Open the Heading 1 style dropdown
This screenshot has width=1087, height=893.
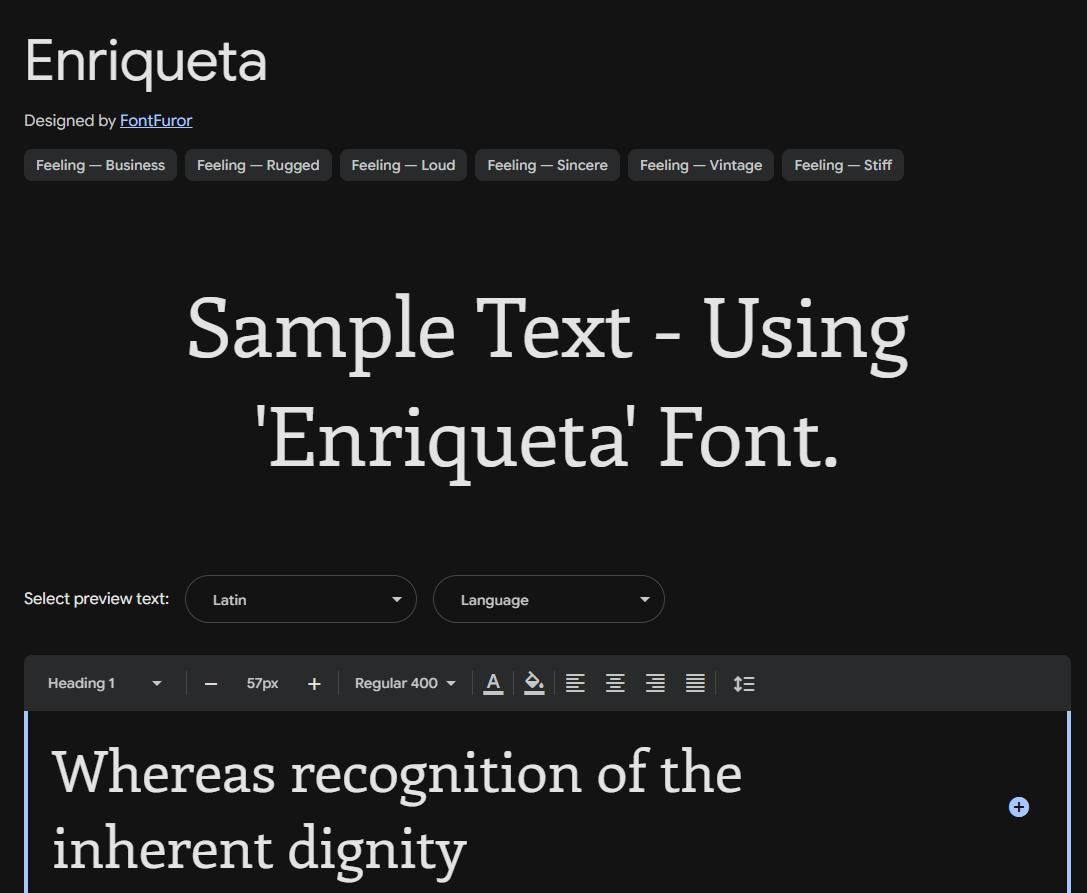point(104,684)
